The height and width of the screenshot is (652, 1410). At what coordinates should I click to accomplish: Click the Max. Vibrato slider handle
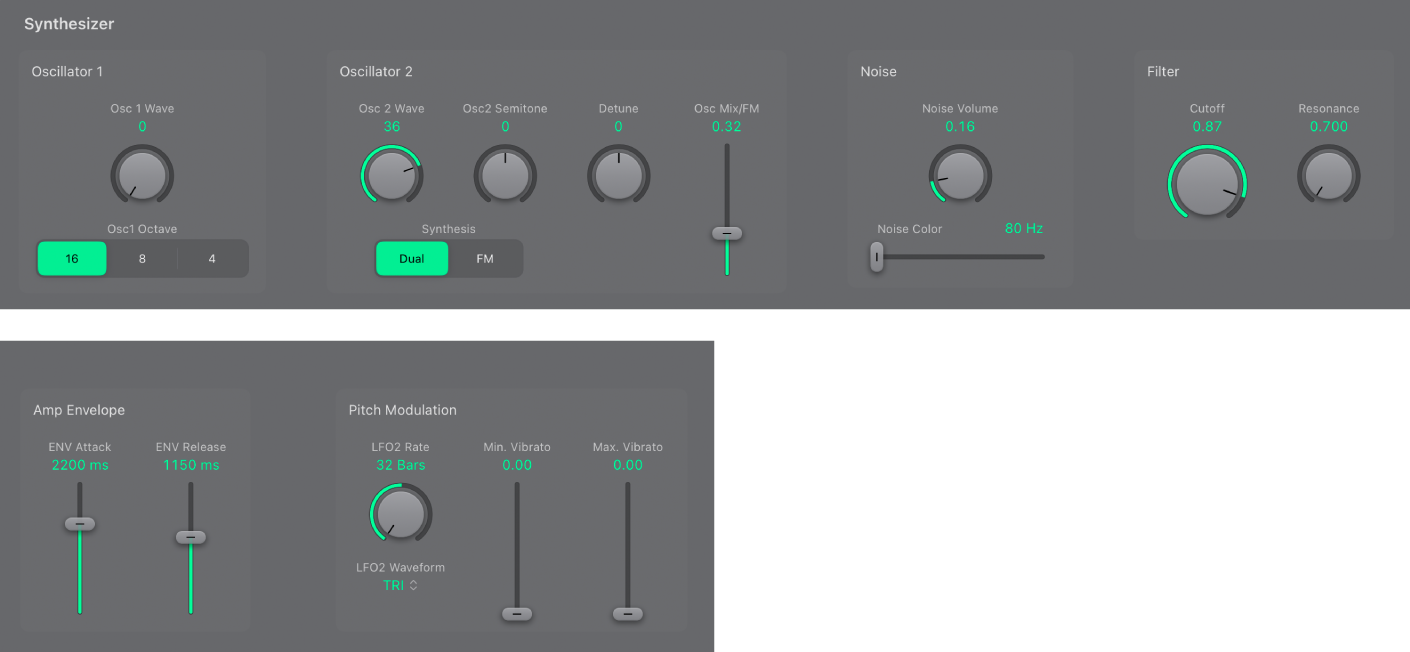point(628,613)
